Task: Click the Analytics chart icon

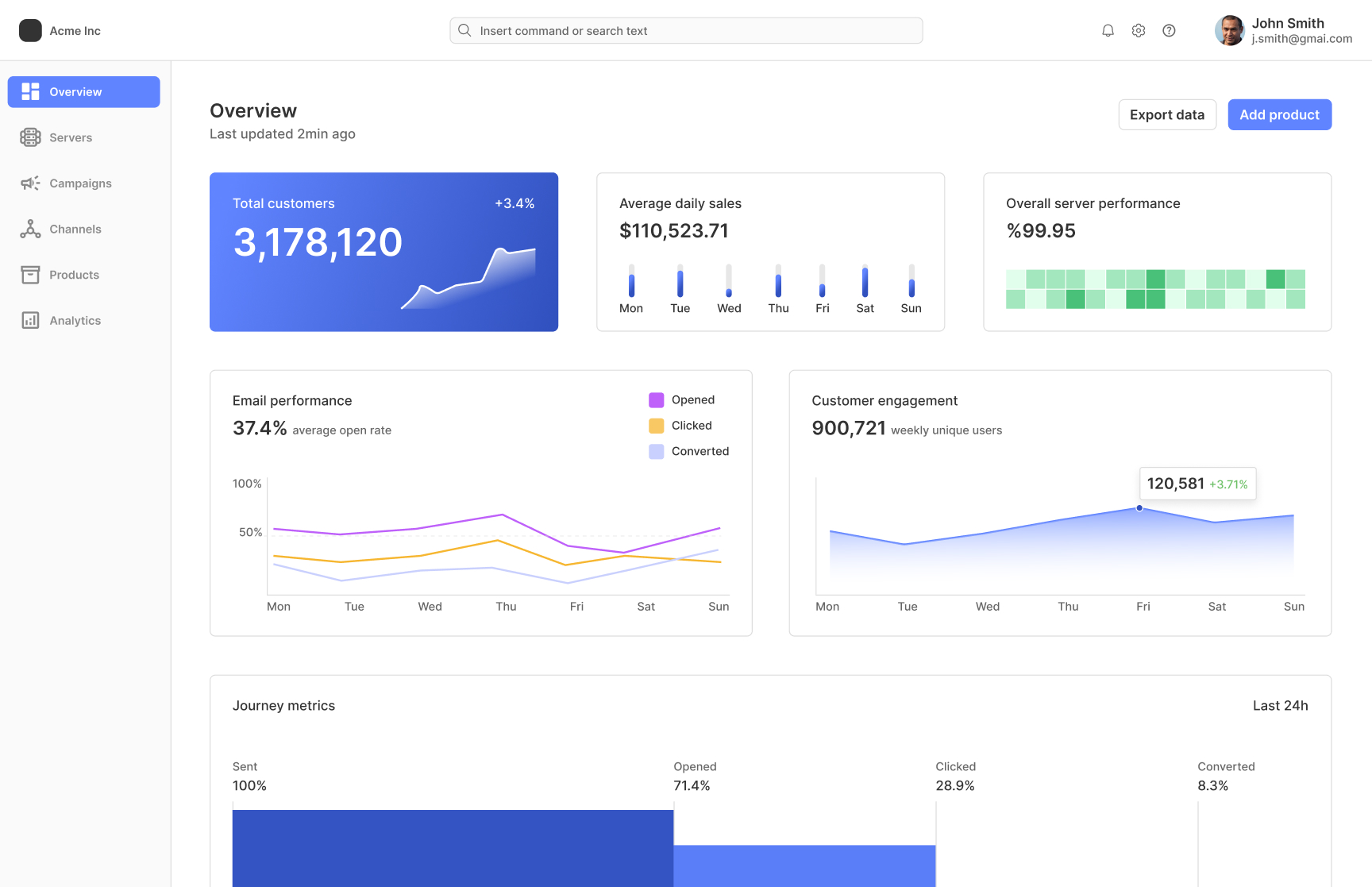Action: pyautogui.click(x=30, y=320)
